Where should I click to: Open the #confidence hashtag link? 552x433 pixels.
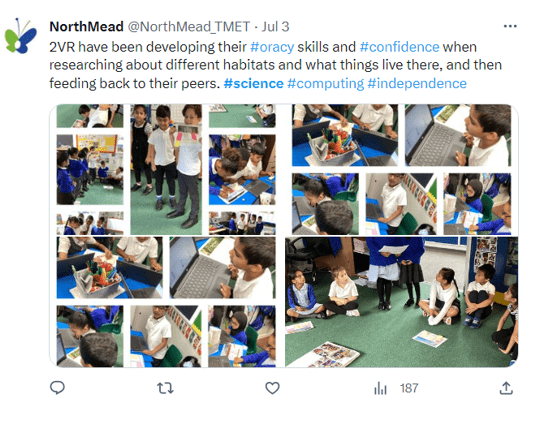400,47
